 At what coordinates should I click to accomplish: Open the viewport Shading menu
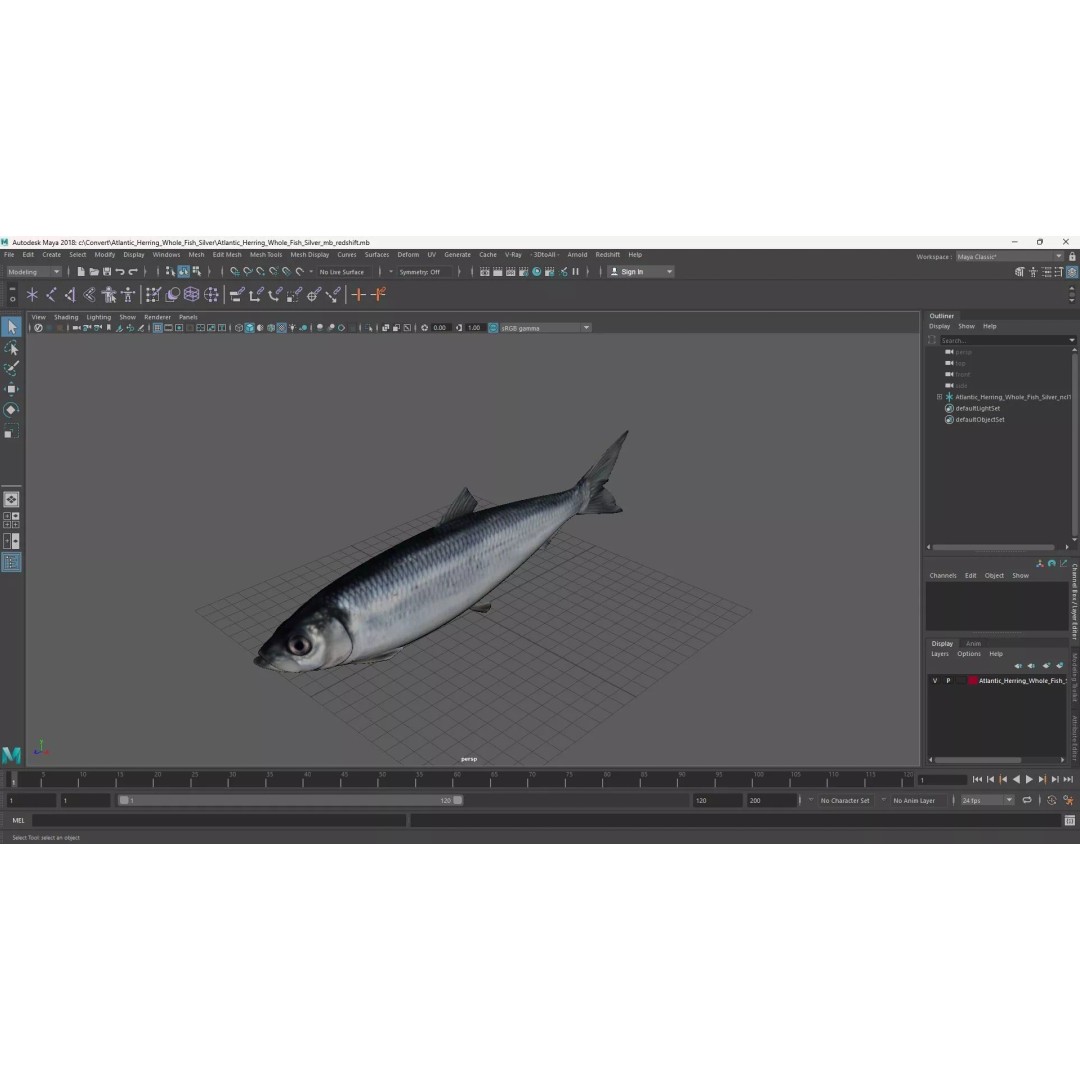point(66,318)
